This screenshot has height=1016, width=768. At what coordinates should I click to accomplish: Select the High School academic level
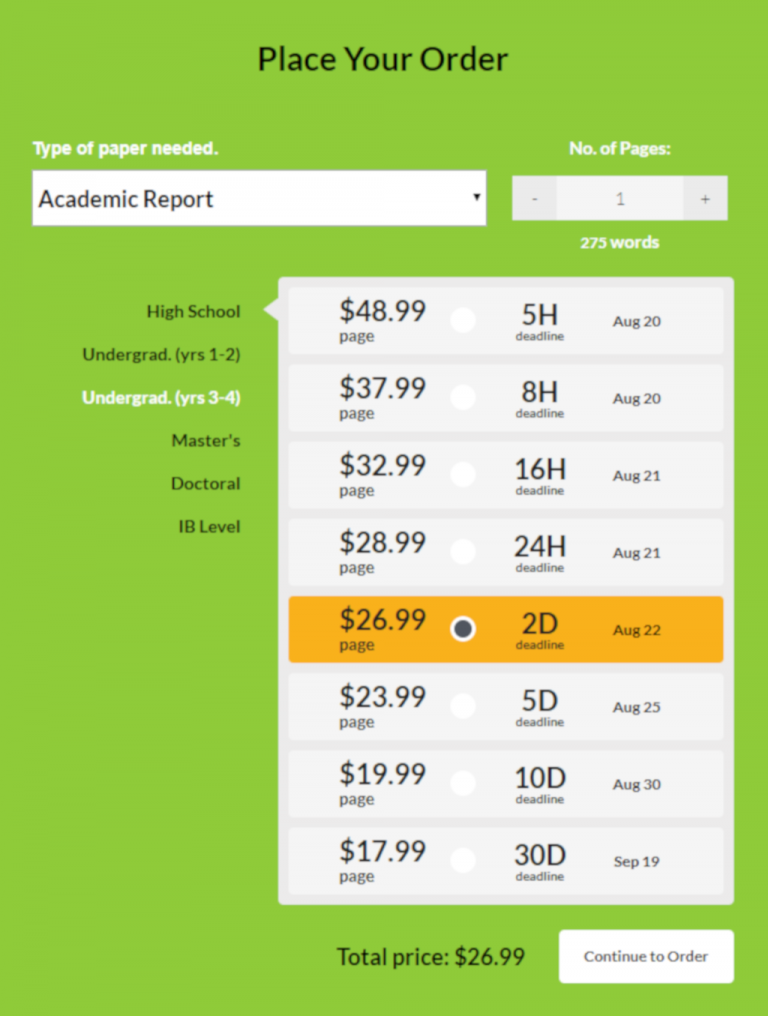click(x=193, y=312)
